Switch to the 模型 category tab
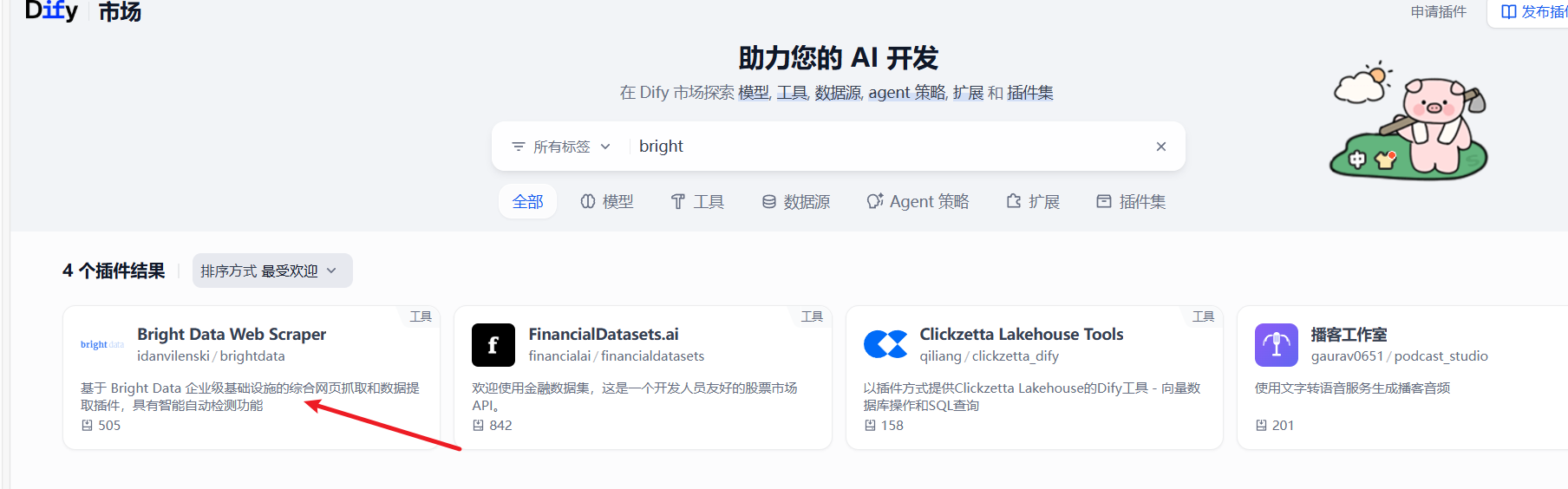Image resolution: width=1568 pixels, height=489 pixels. click(x=607, y=201)
